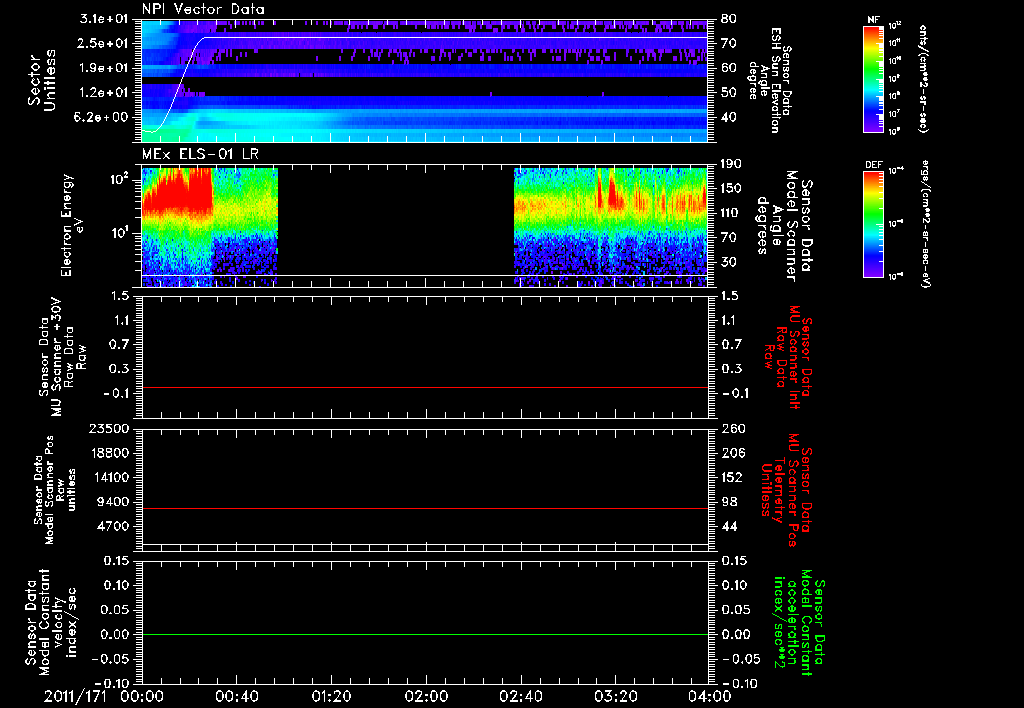Click the 02:00 time axis label
Image resolution: width=1024 pixels, height=708 pixels.
[x=426, y=696]
